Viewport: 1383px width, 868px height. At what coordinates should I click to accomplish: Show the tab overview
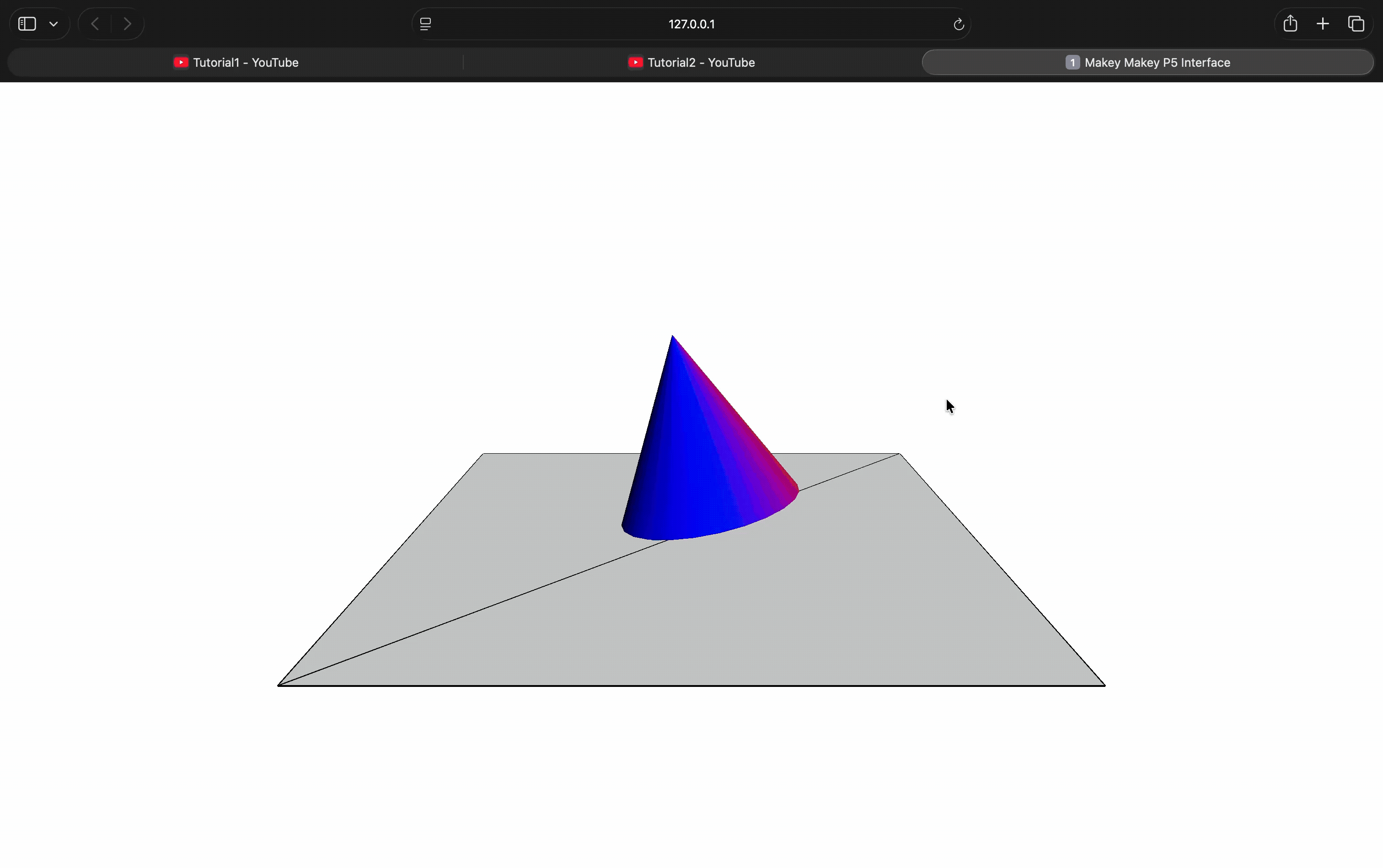1356,23
